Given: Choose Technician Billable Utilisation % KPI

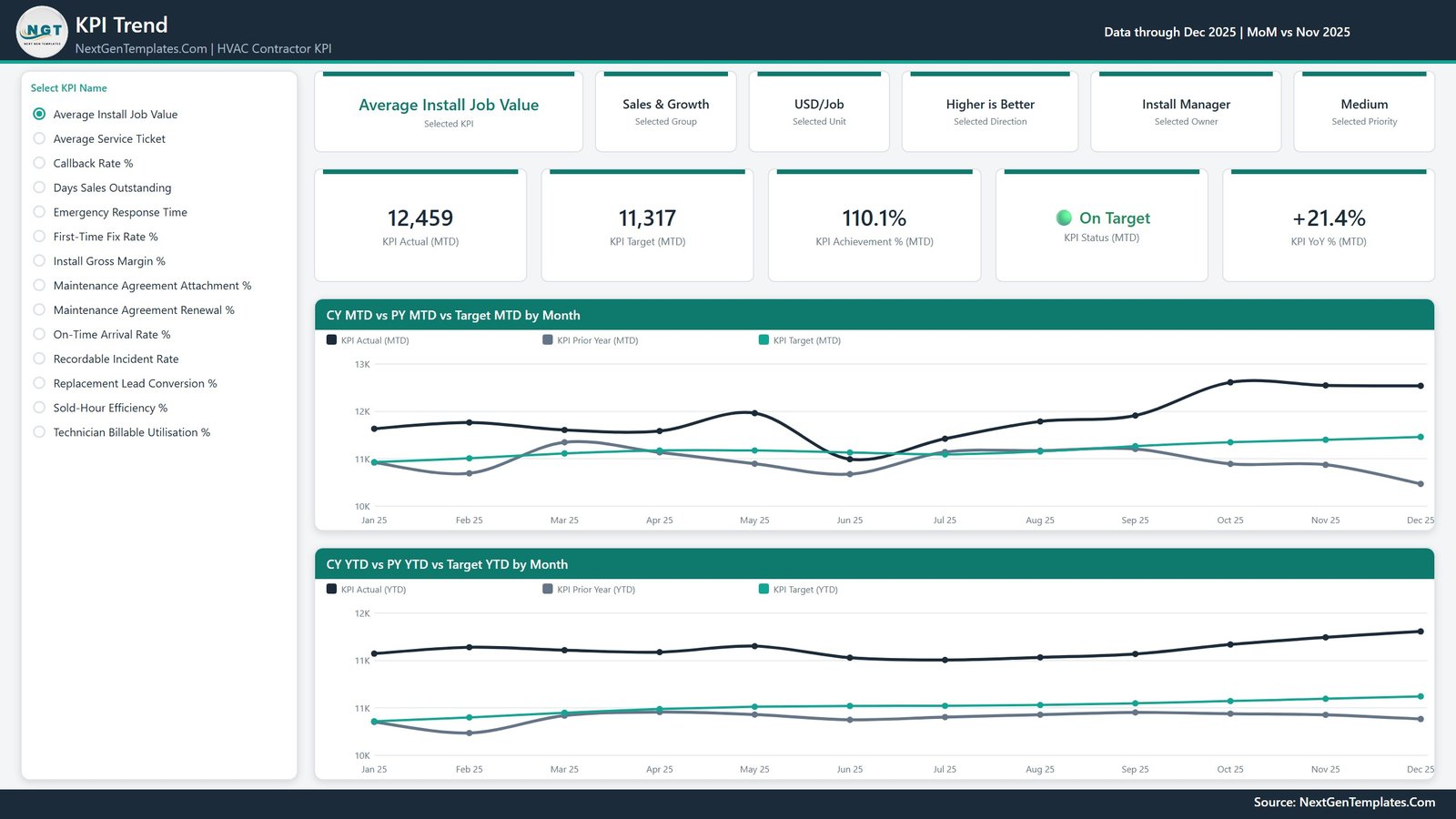Looking at the screenshot, I should (39, 432).
